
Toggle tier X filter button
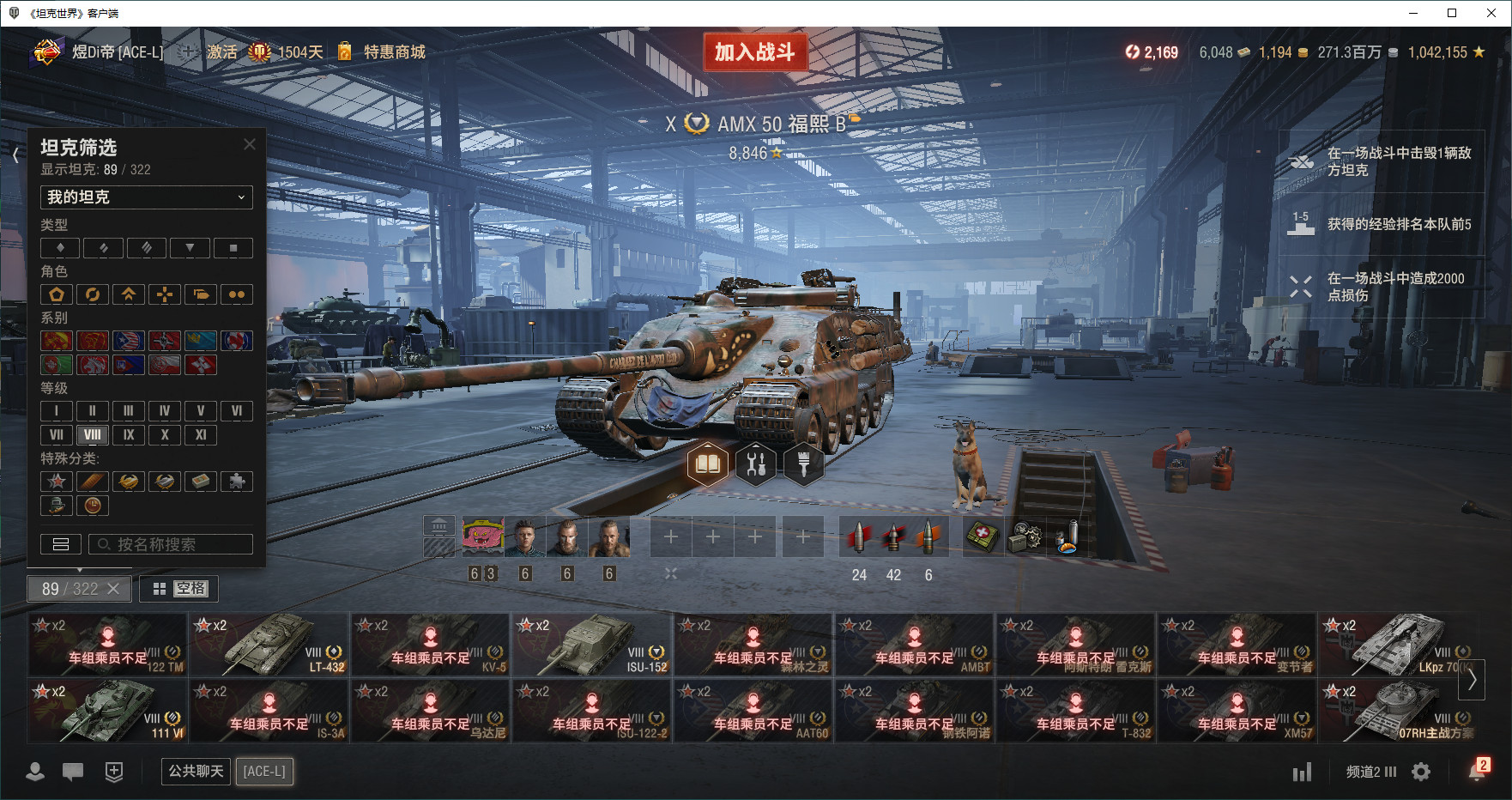click(x=165, y=434)
